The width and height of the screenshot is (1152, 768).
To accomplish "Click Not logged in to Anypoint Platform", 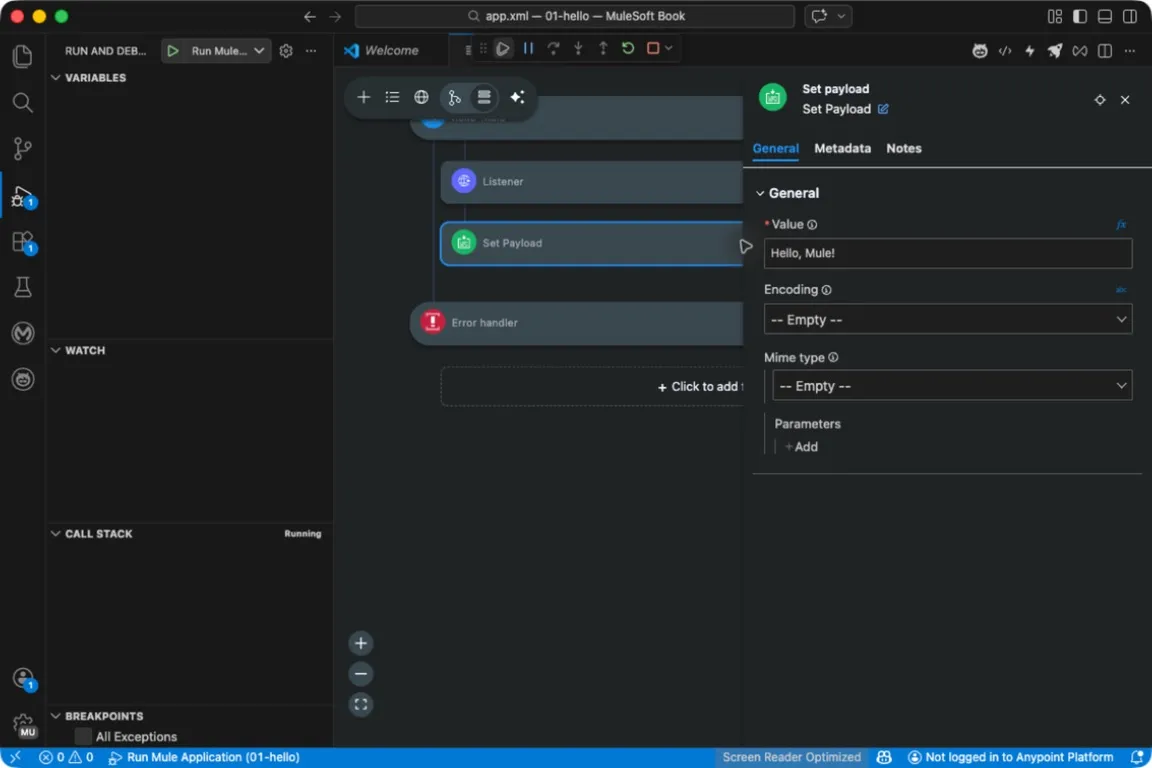I will coord(1011,757).
